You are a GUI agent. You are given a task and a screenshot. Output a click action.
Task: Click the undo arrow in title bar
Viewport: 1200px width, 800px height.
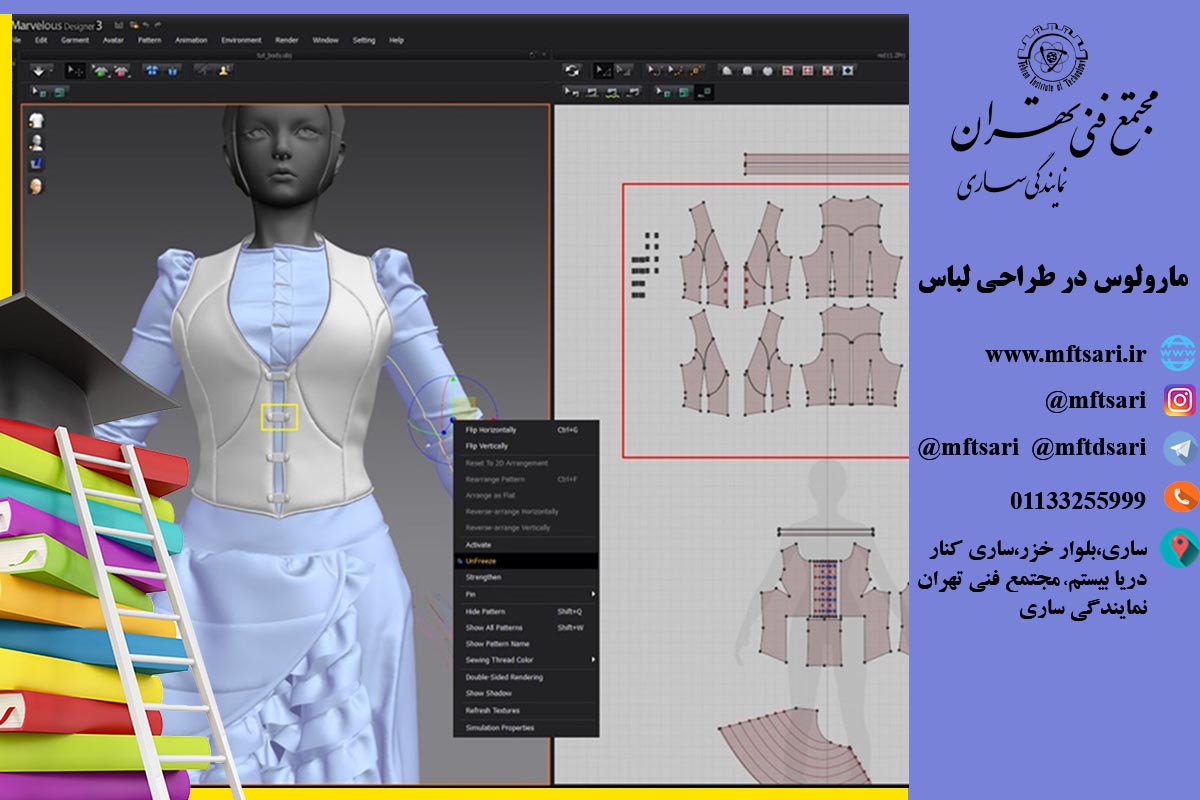[146, 25]
